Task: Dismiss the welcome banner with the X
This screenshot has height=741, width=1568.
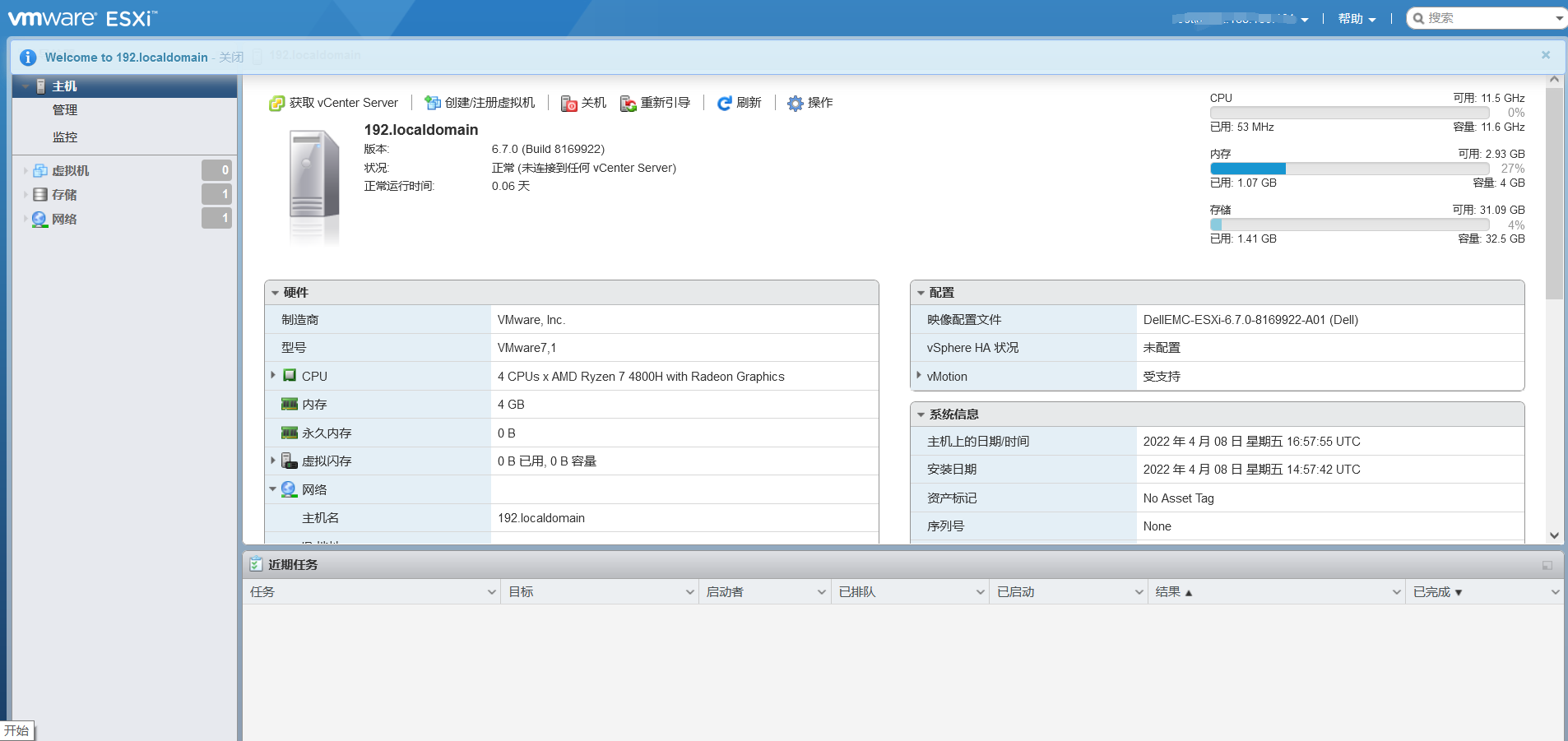Action: [1546, 55]
